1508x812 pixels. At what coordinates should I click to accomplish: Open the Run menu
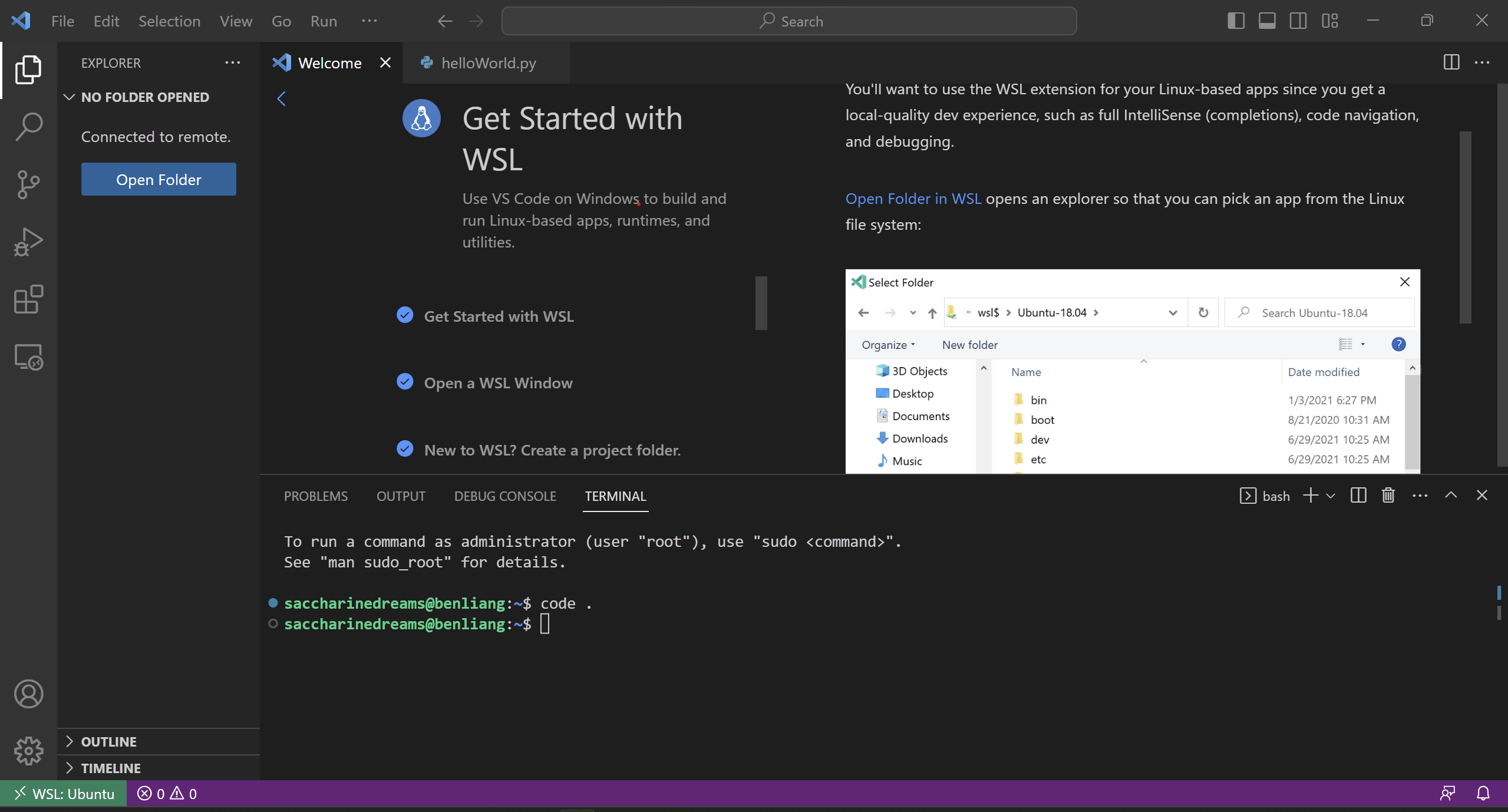click(x=324, y=21)
